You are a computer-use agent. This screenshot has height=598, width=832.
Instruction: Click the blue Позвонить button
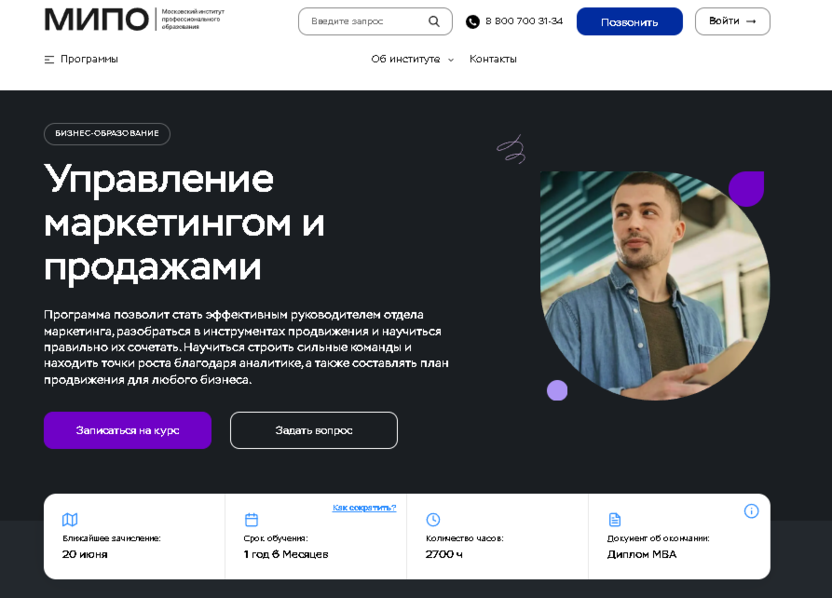click(x=629, y=22)
